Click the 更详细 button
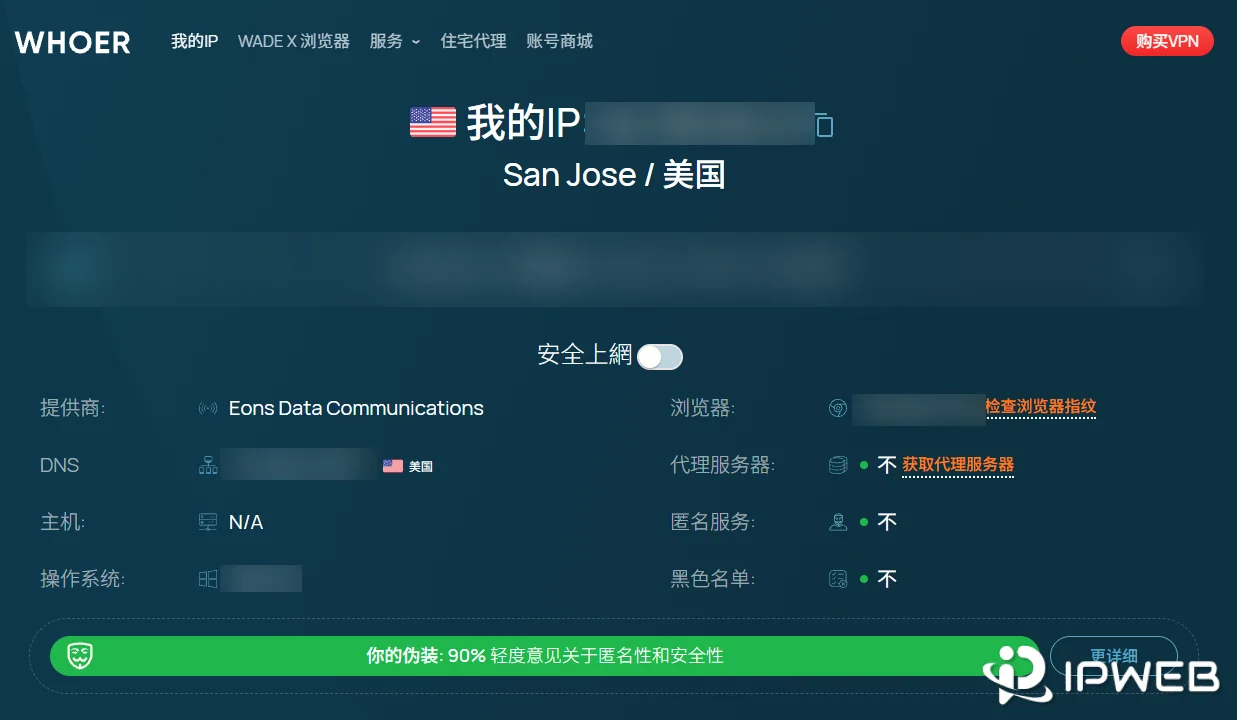Screen dimensions: 1237x720 tap(1114, 656)
